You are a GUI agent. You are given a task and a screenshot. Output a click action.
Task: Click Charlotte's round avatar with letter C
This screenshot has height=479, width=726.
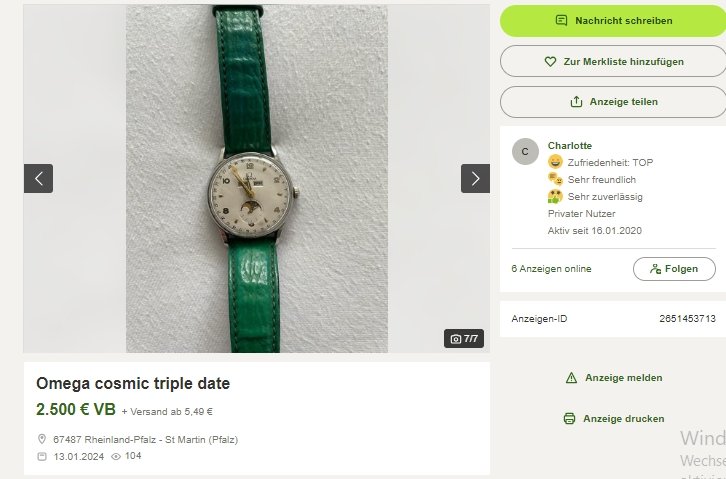pyautogui.click(x=525, y=151)
